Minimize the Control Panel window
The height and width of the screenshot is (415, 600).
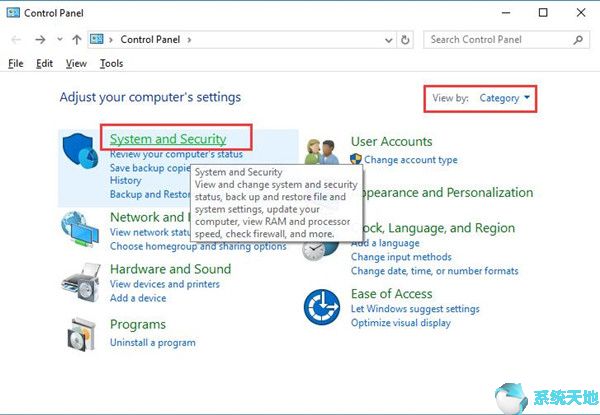point(506,13)
